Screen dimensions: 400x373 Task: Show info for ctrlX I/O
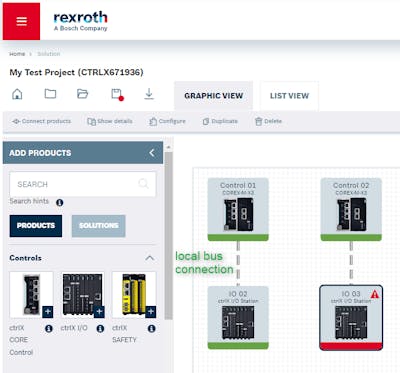(x=100, y=329)
